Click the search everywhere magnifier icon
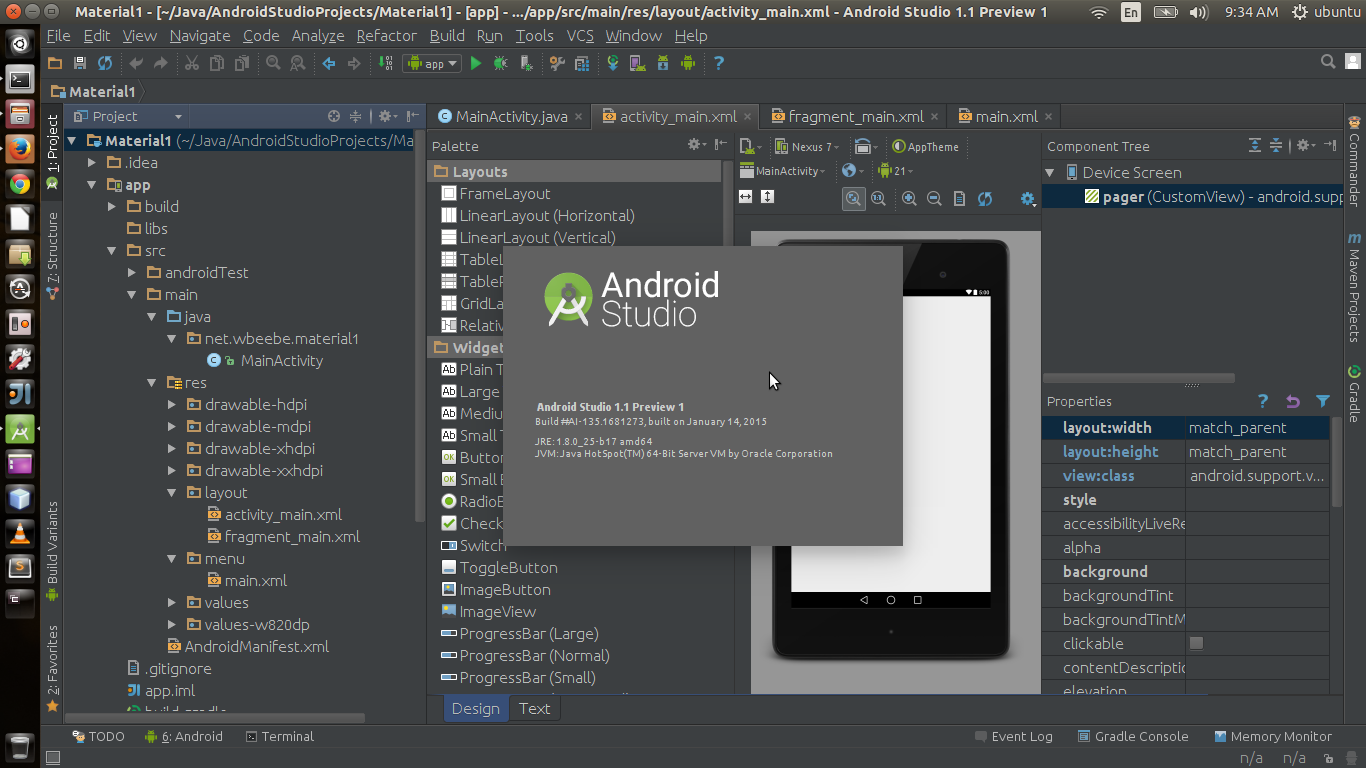The height and width of the screenshot is (768, 1366). pyautogui.click(x=1328, y=62)
